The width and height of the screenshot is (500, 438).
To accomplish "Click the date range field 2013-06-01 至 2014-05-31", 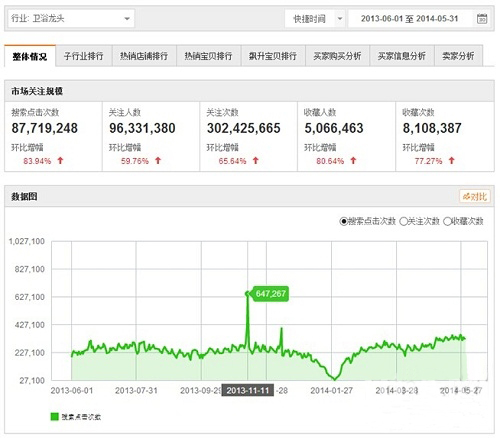I will point(410,19).
